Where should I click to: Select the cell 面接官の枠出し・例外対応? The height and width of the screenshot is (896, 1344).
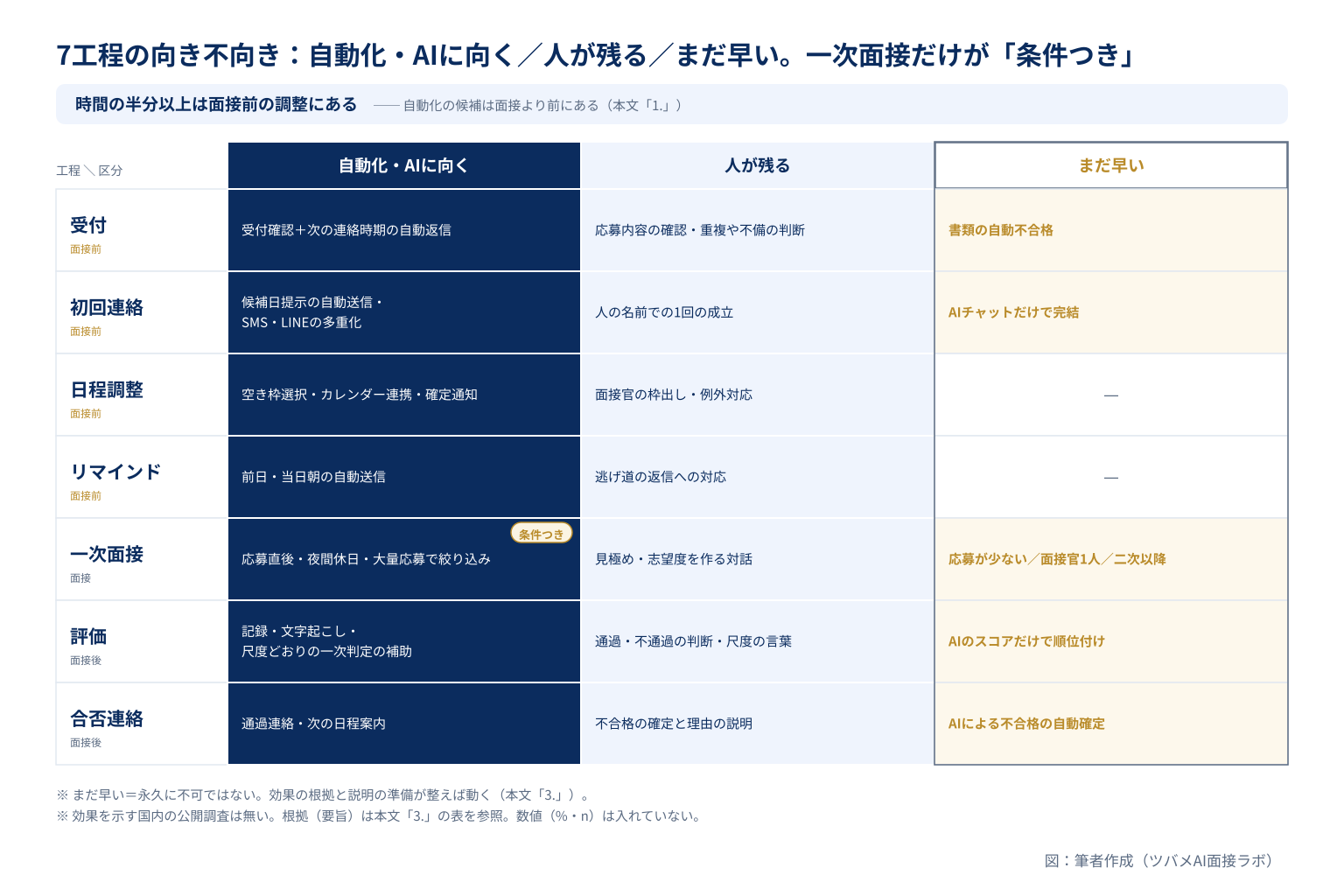point(758,395)
